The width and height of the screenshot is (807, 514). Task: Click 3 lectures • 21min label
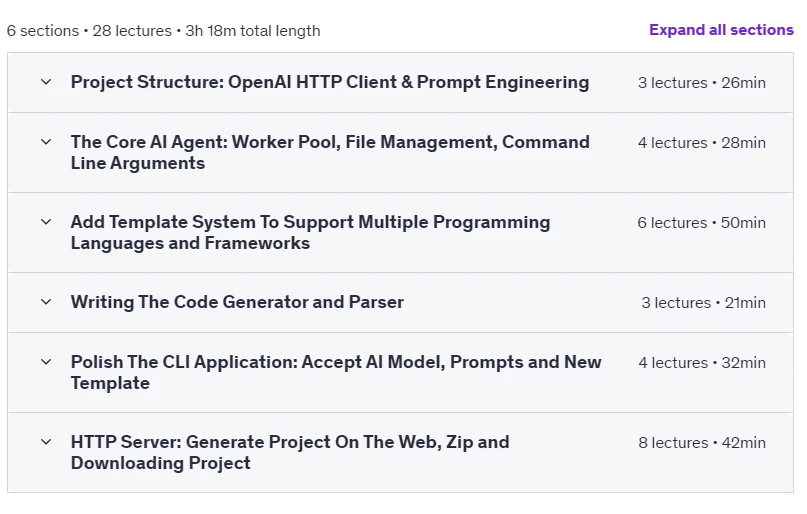click(704, 303)
